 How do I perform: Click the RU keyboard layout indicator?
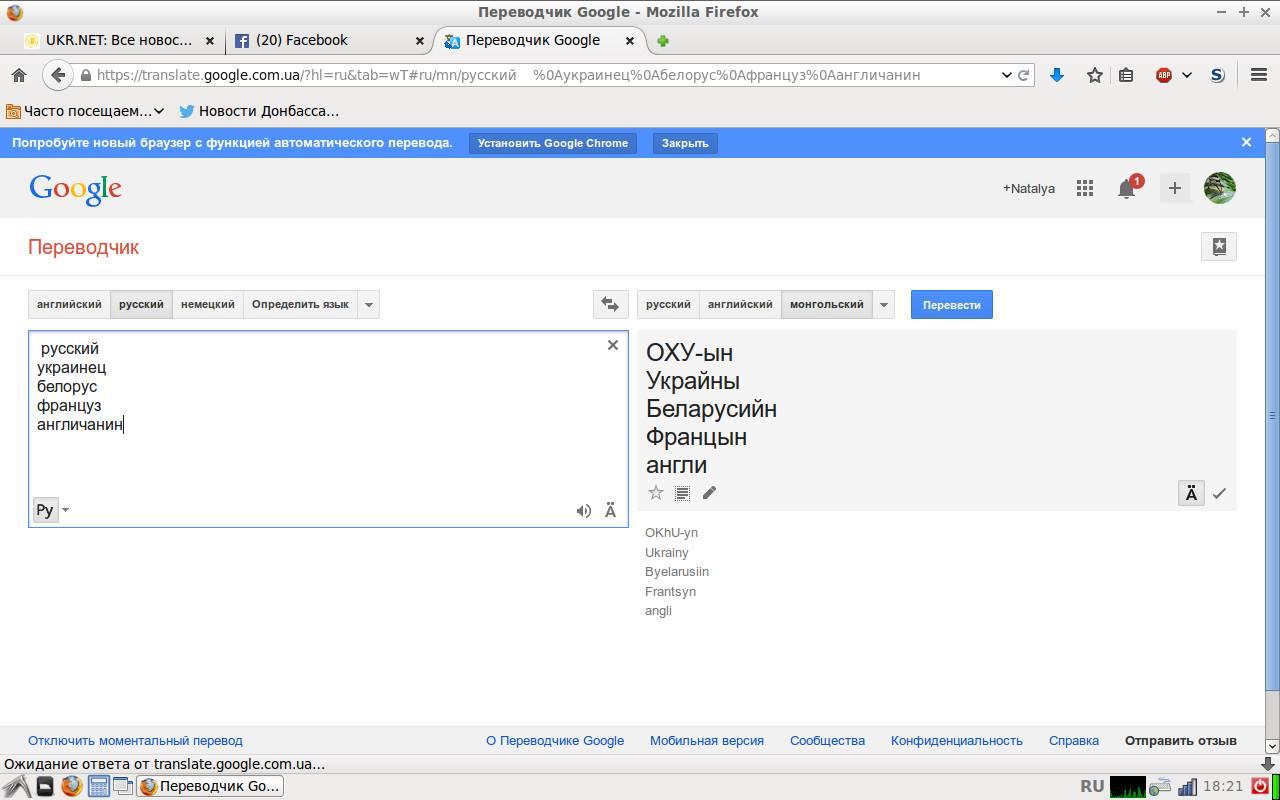[x=1091, y=786]
